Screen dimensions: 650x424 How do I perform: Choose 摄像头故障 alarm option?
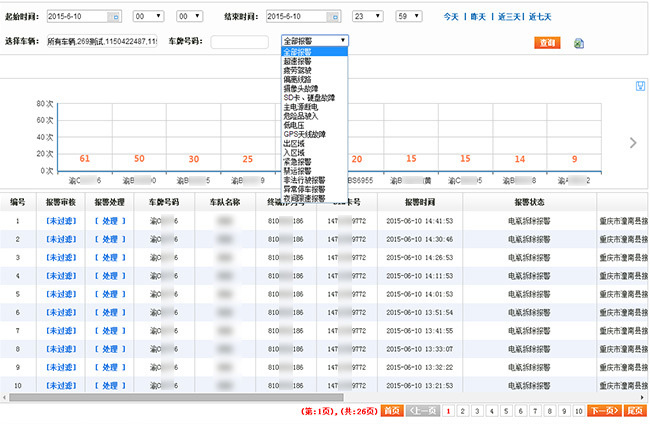[301, 89]
